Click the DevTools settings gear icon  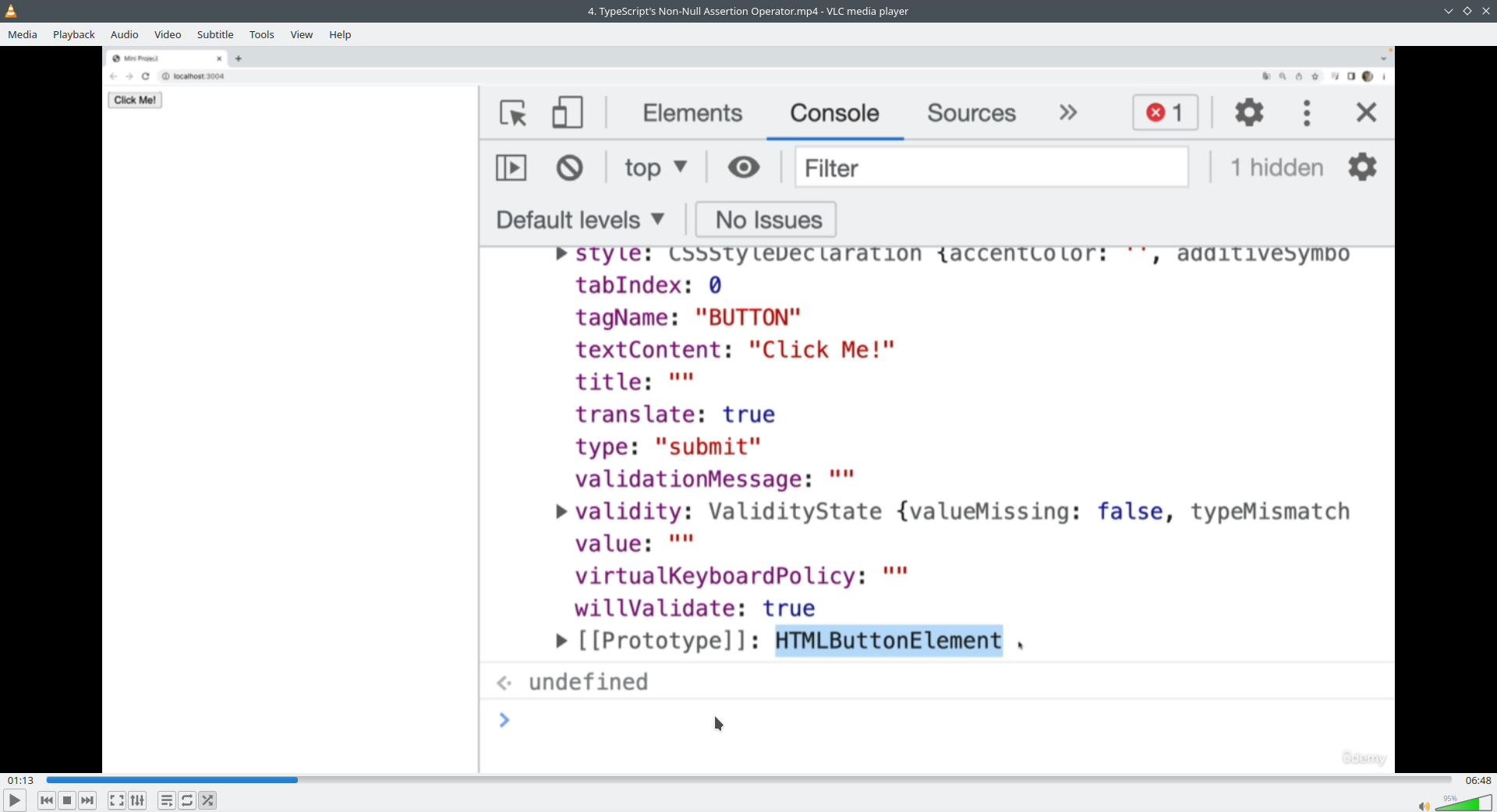[1249, 113]
